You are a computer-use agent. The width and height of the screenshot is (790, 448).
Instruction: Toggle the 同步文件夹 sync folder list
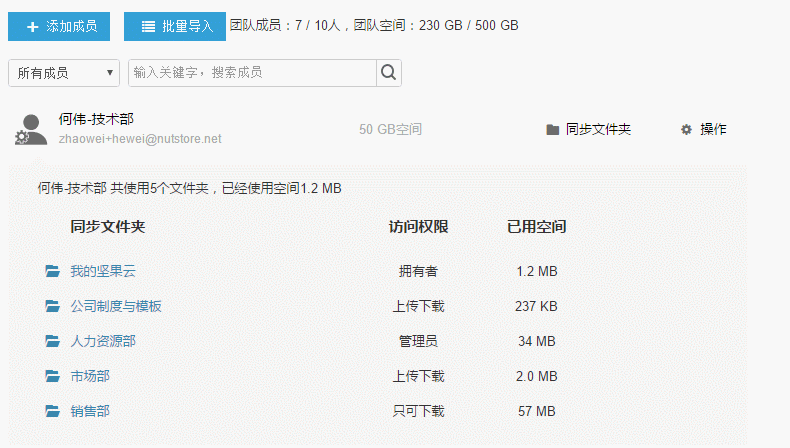[x=588, y=130]
